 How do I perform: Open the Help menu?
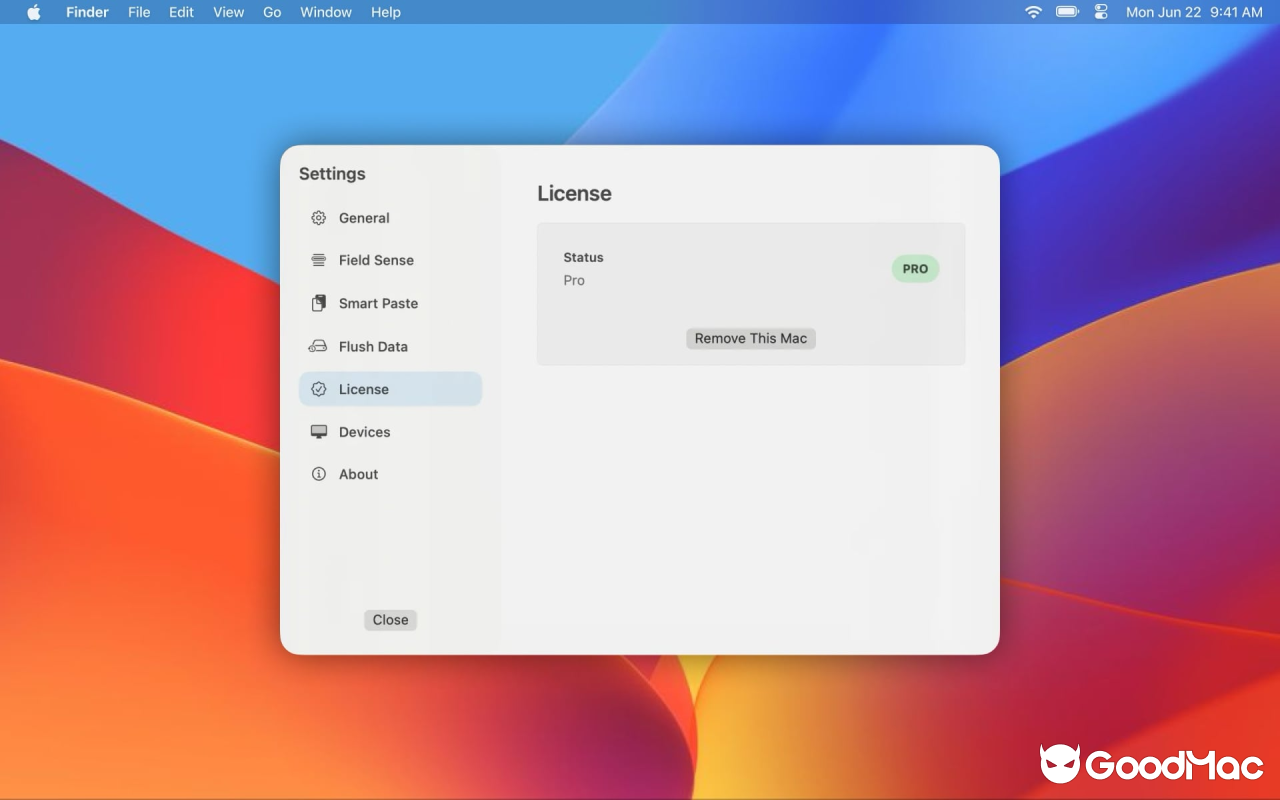click(x=386, y=12)
